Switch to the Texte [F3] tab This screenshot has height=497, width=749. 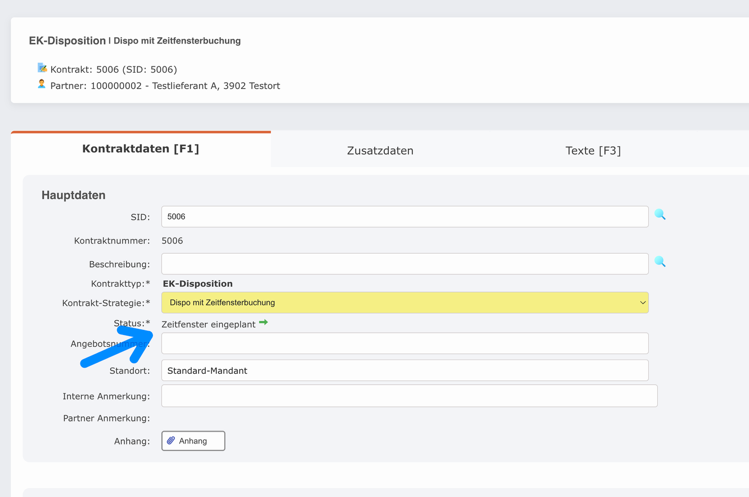click(x=593, y=151)
